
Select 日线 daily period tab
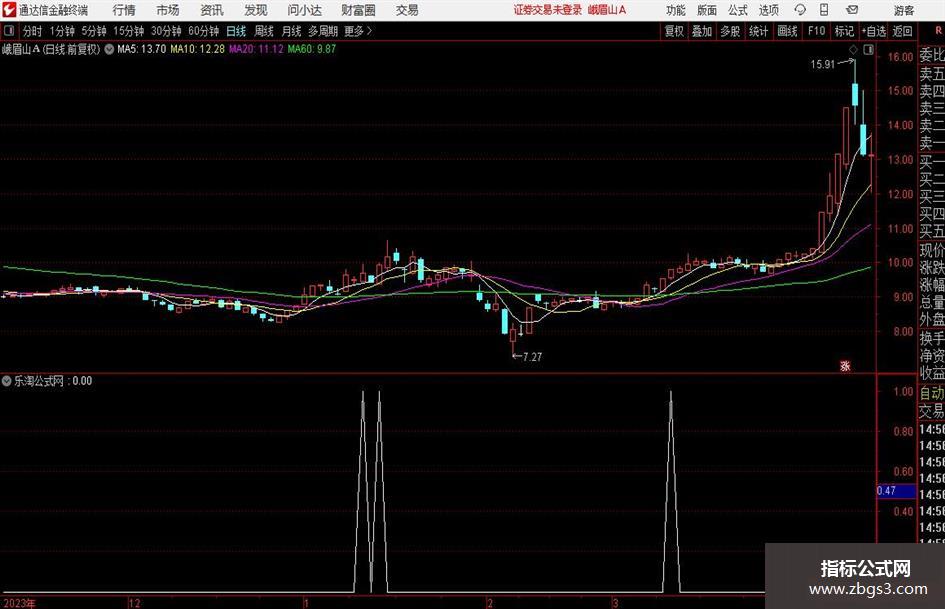tap(236, 31)
